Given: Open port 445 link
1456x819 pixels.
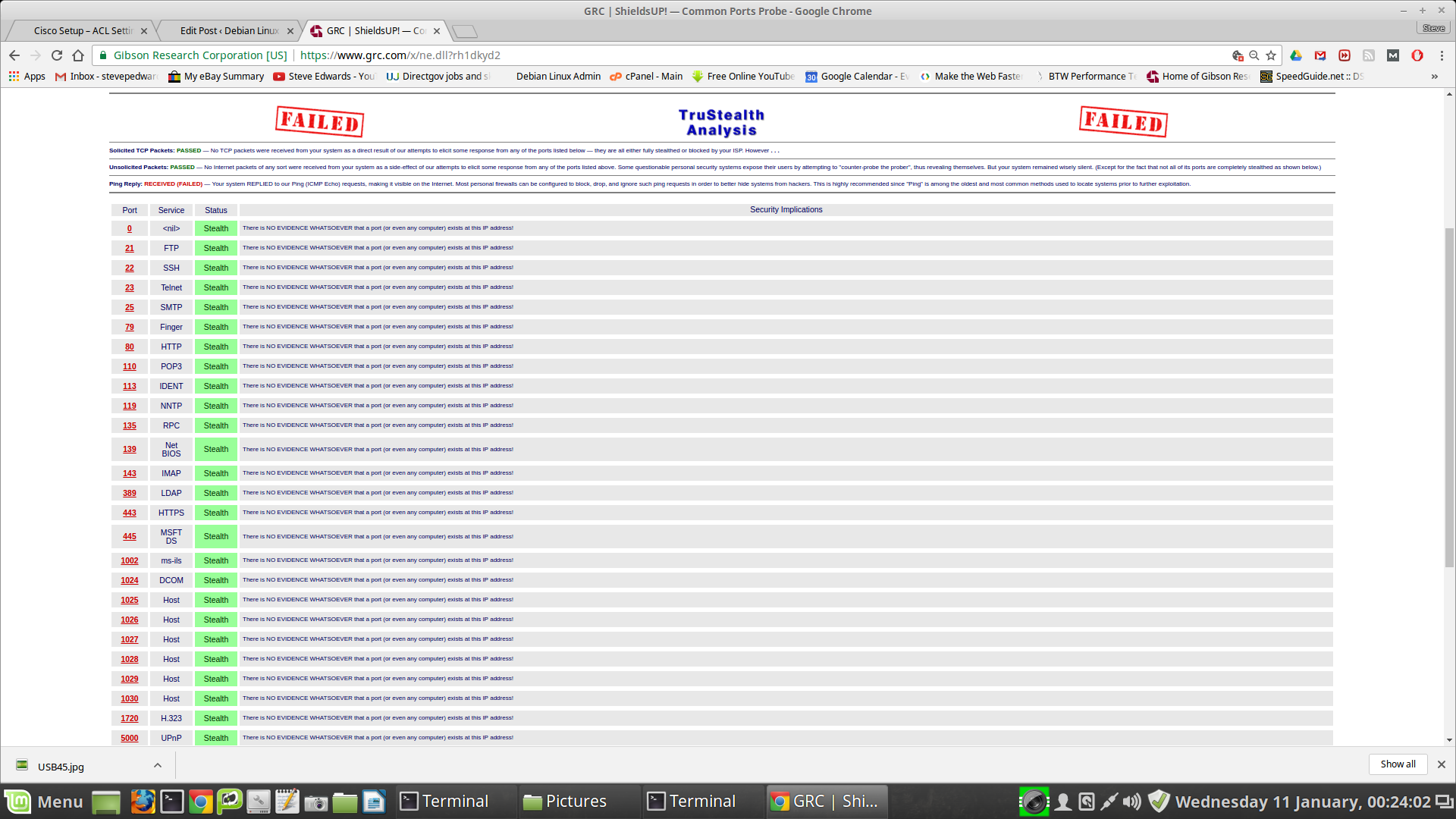Looking at the screenshot, I should pos(130,537).
